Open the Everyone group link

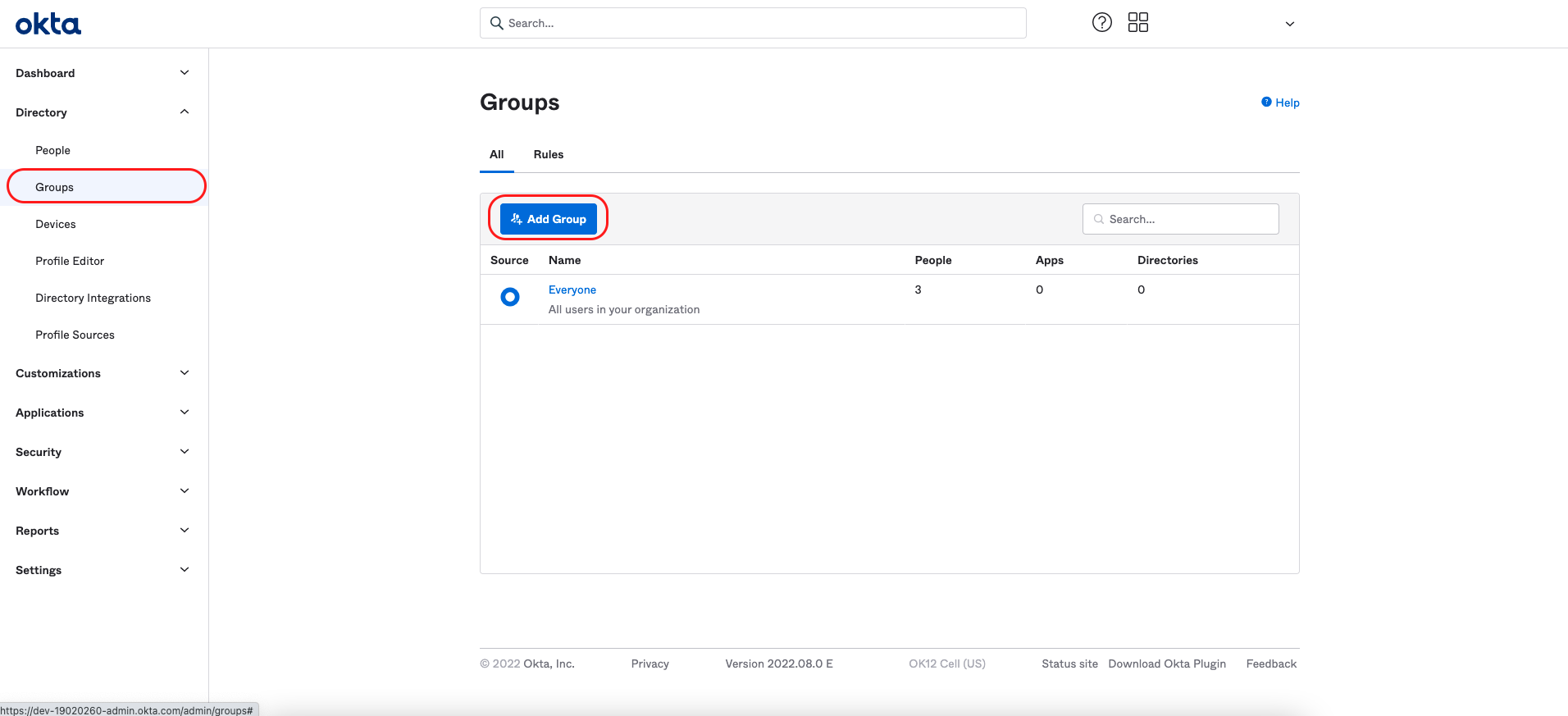click(572, 290)
